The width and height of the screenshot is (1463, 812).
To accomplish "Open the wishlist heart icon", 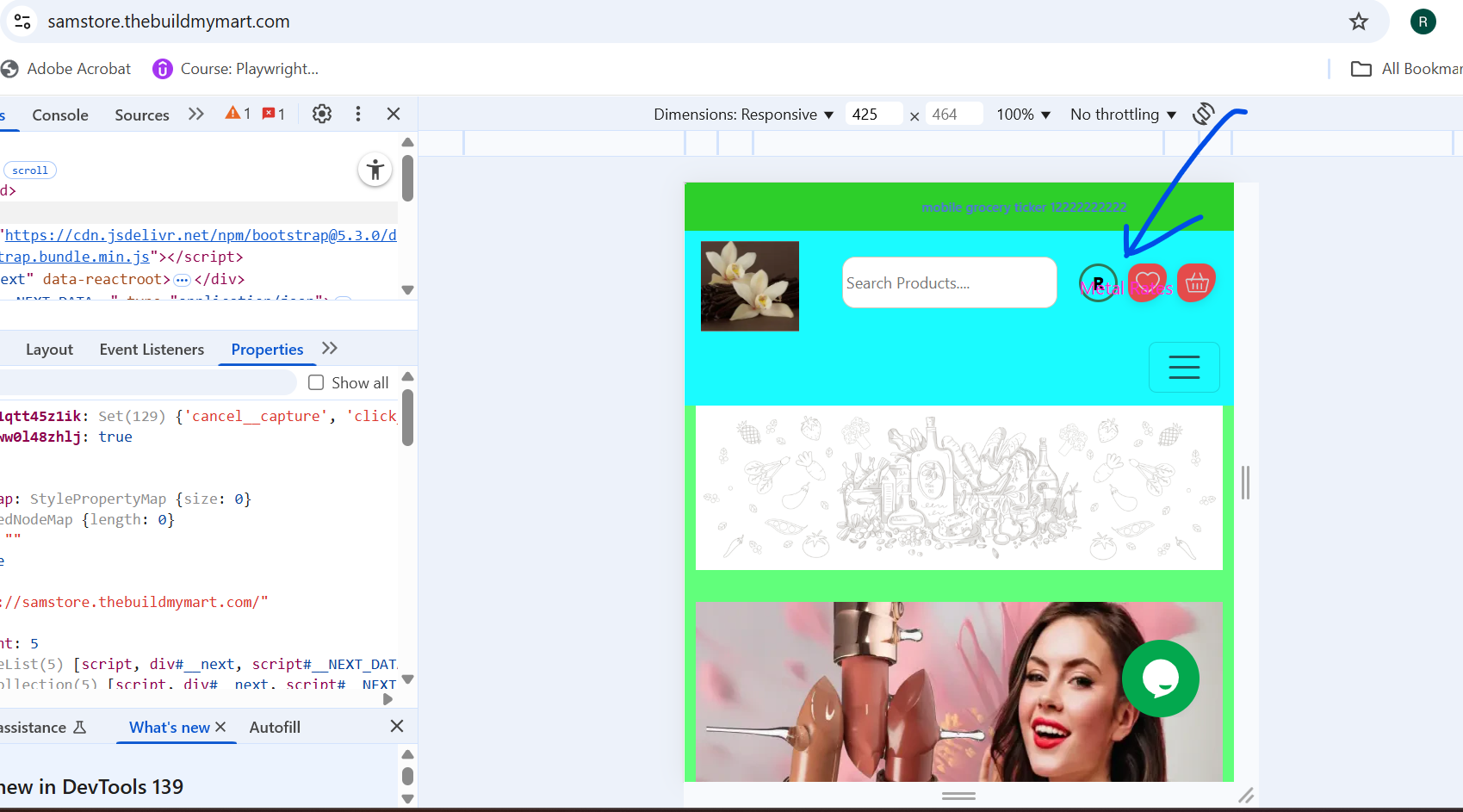I will (x=1147, y=282).
